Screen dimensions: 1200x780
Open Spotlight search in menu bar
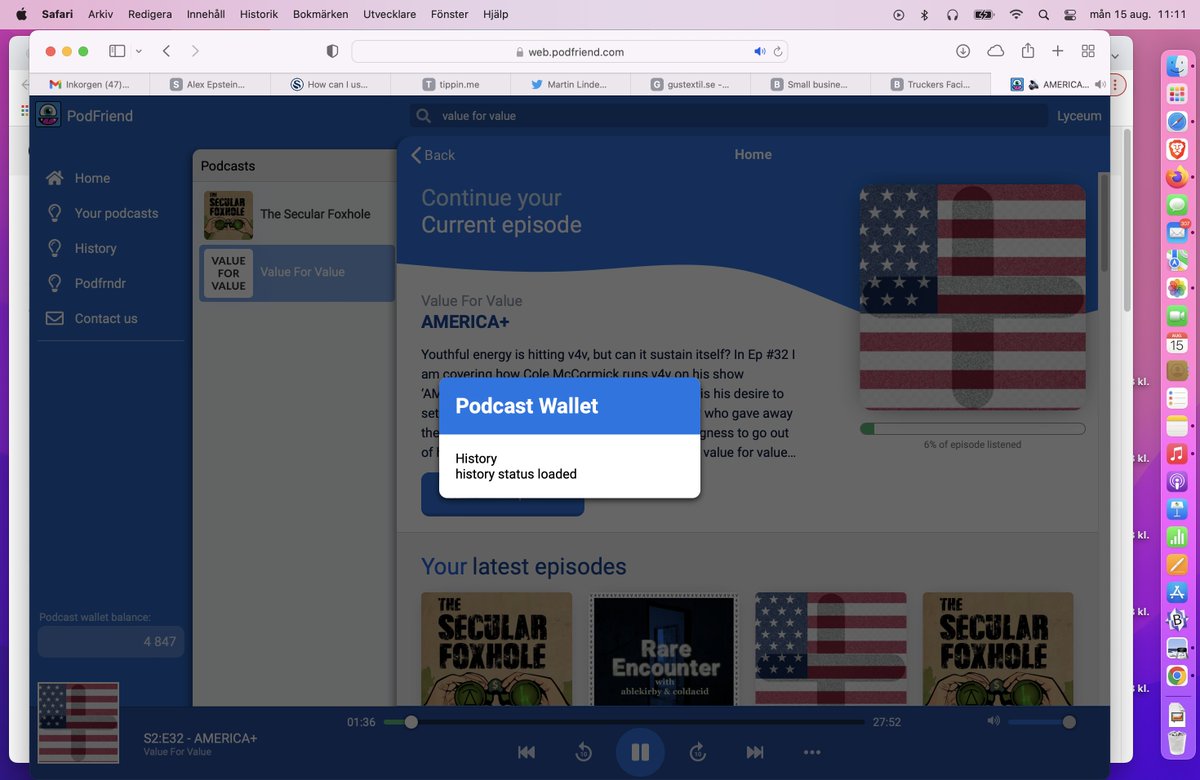point(1044,14)
